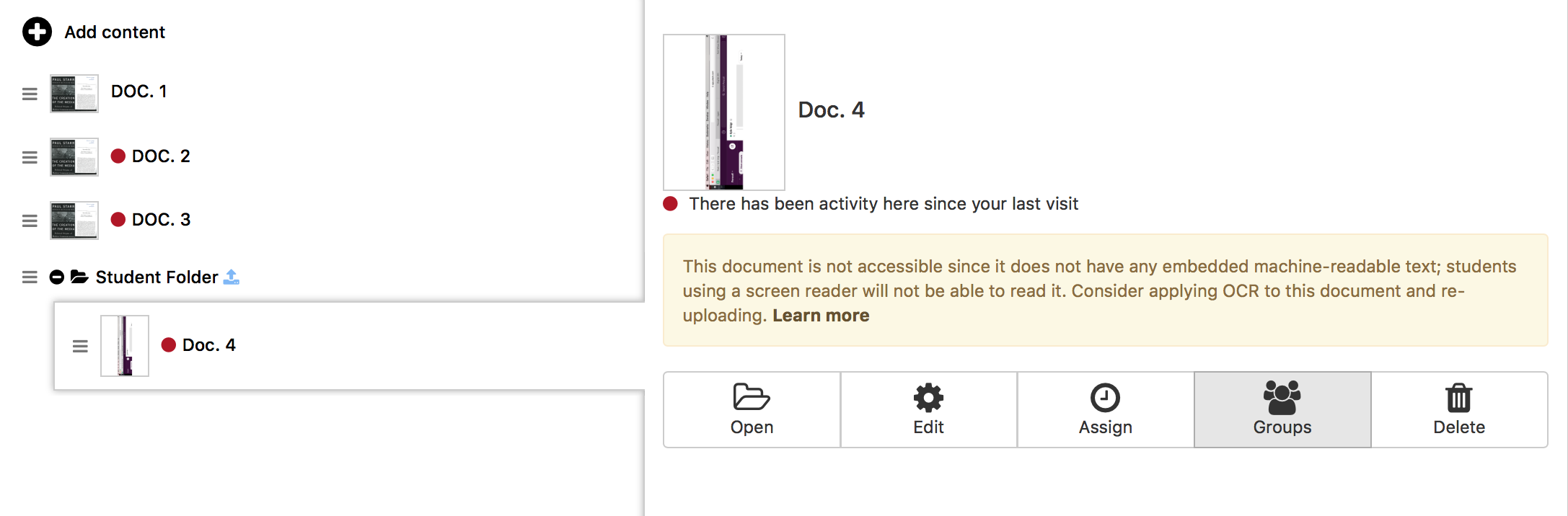Click the drag handle beside DOC. 3
Viewport: 1568px width, 516px height.
click(30, 221)
